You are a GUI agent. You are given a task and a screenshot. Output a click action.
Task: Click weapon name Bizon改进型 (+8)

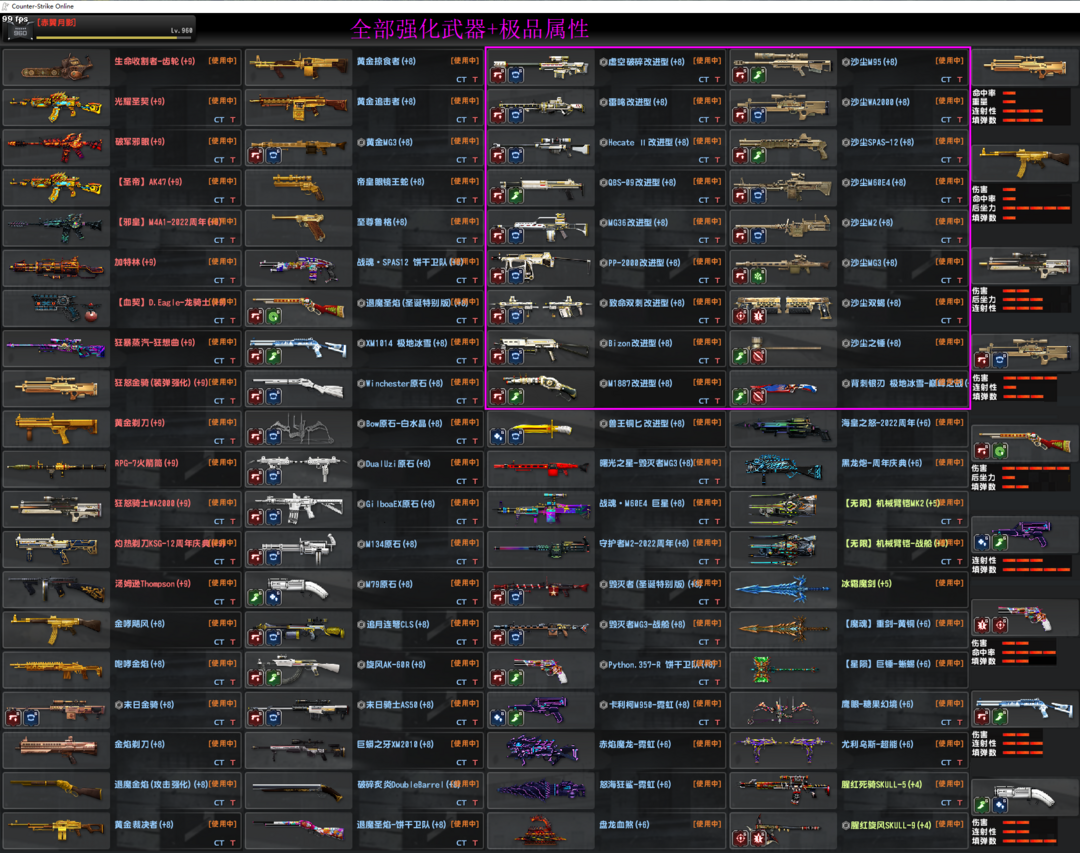click(x=640, y=342)
